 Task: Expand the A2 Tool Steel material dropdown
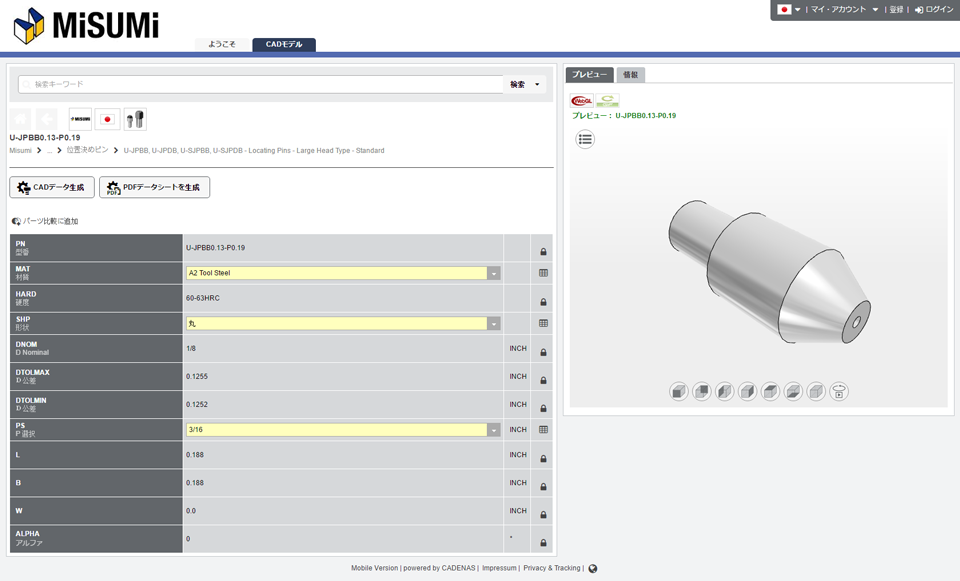tap(493, 273)
